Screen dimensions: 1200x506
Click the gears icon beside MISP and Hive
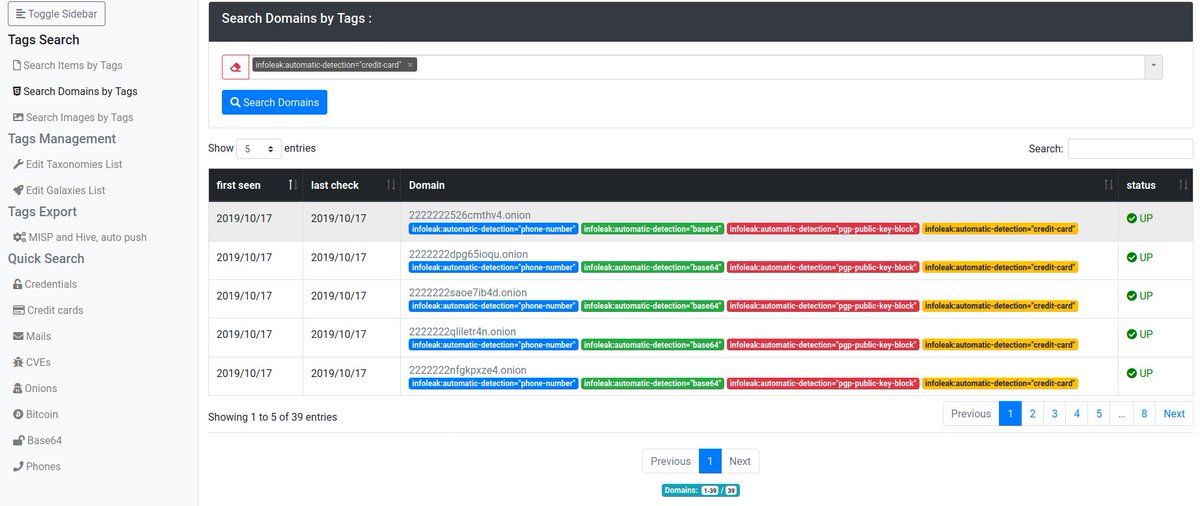20,237
